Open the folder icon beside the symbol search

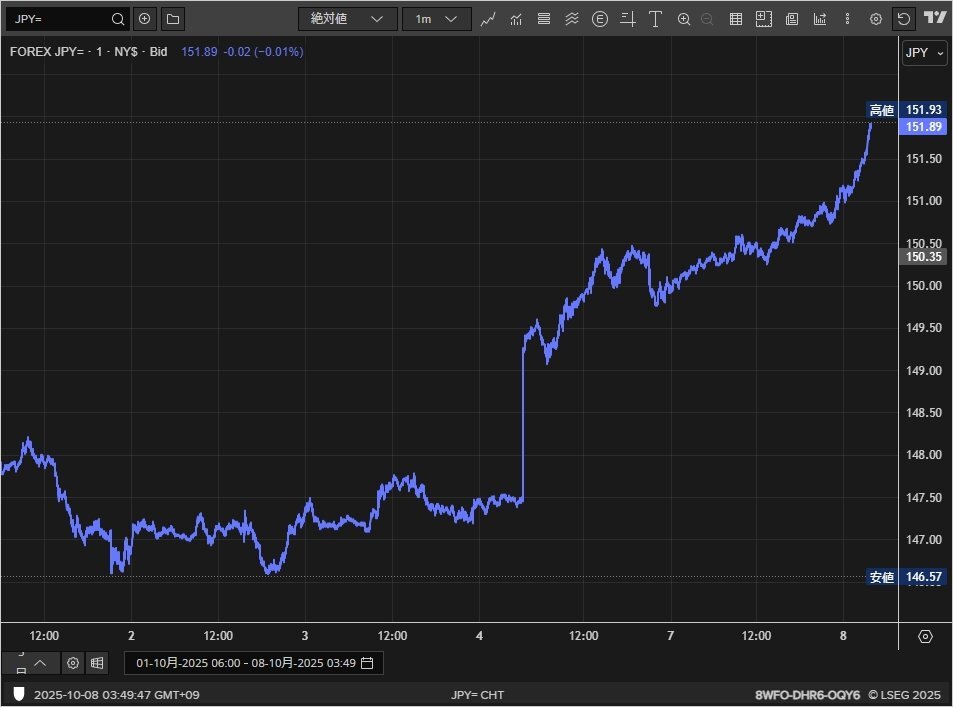(172, 19)
